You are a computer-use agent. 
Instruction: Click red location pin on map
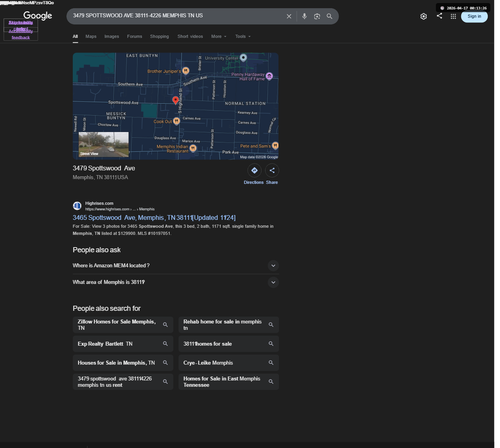click(176, 100)
